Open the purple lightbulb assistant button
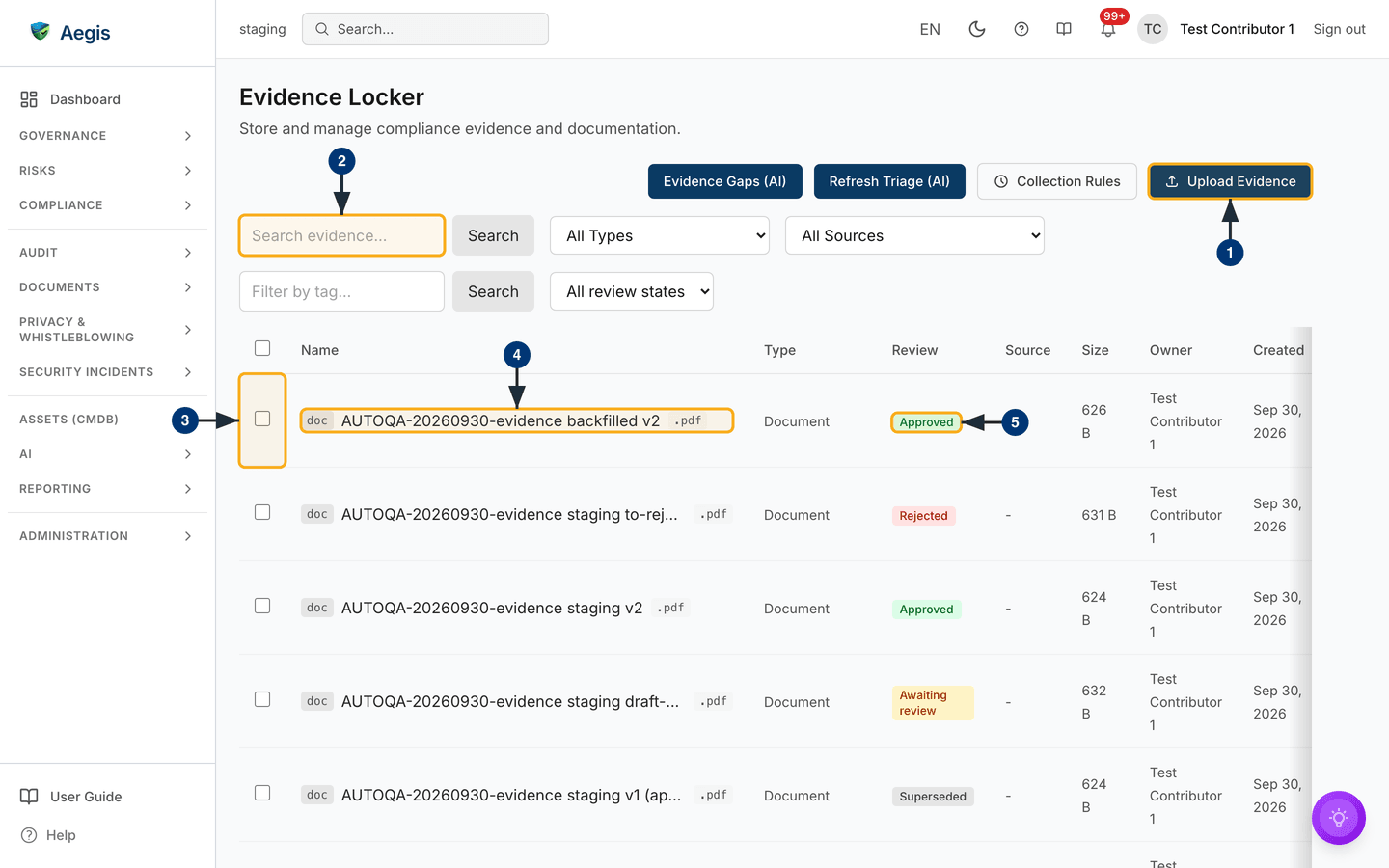The height and width of the screenshot is (868, 1389). click(1339, 818)
